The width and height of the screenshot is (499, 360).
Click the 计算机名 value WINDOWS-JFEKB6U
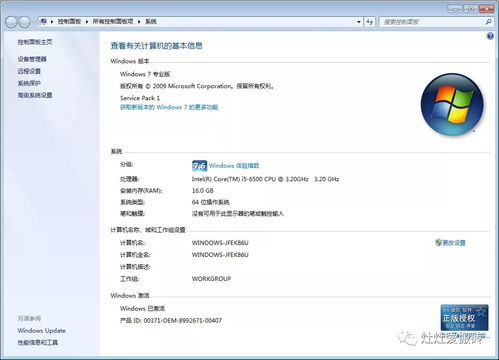220,243
